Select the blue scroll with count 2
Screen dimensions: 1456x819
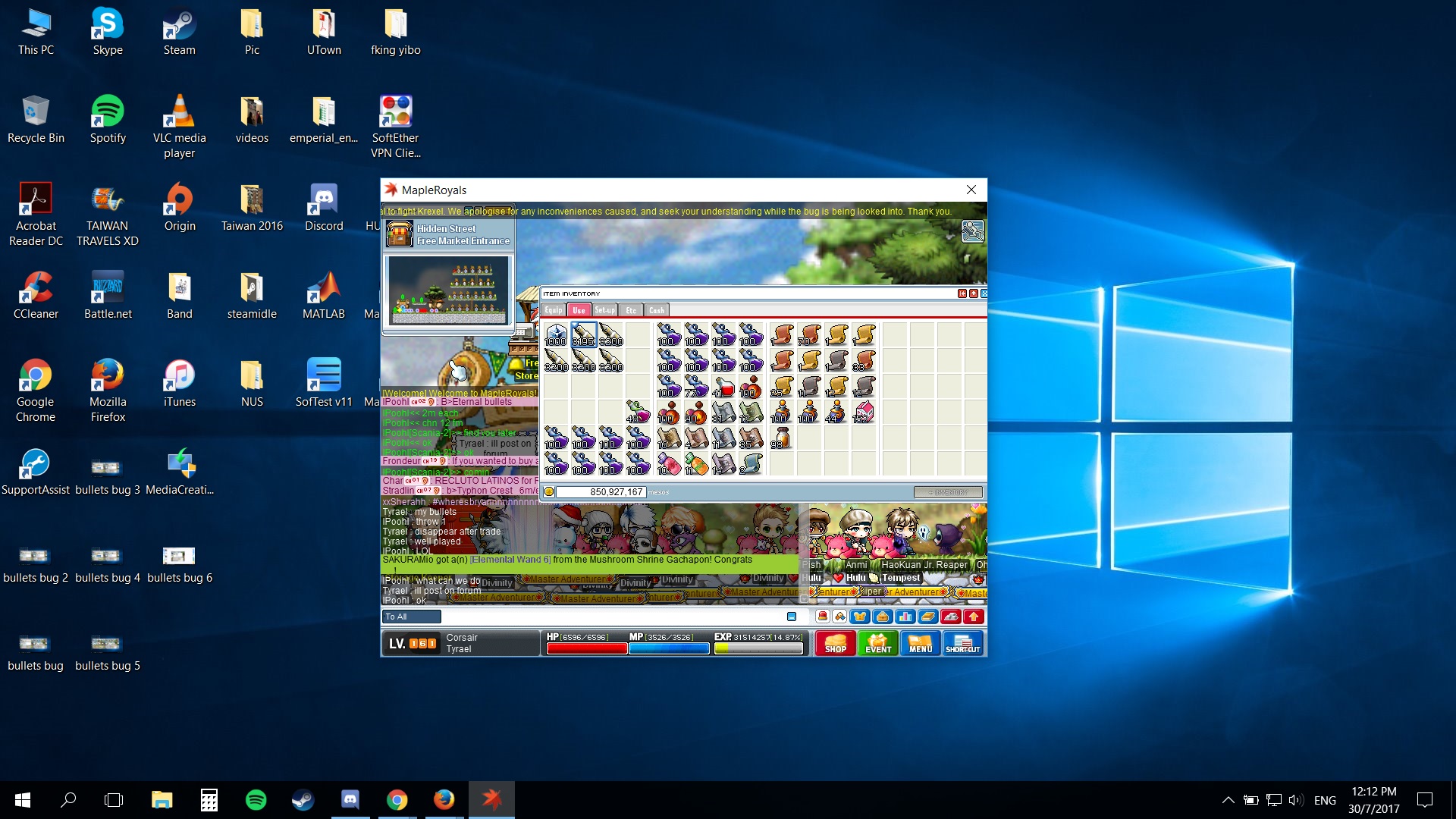pos(750,464)
